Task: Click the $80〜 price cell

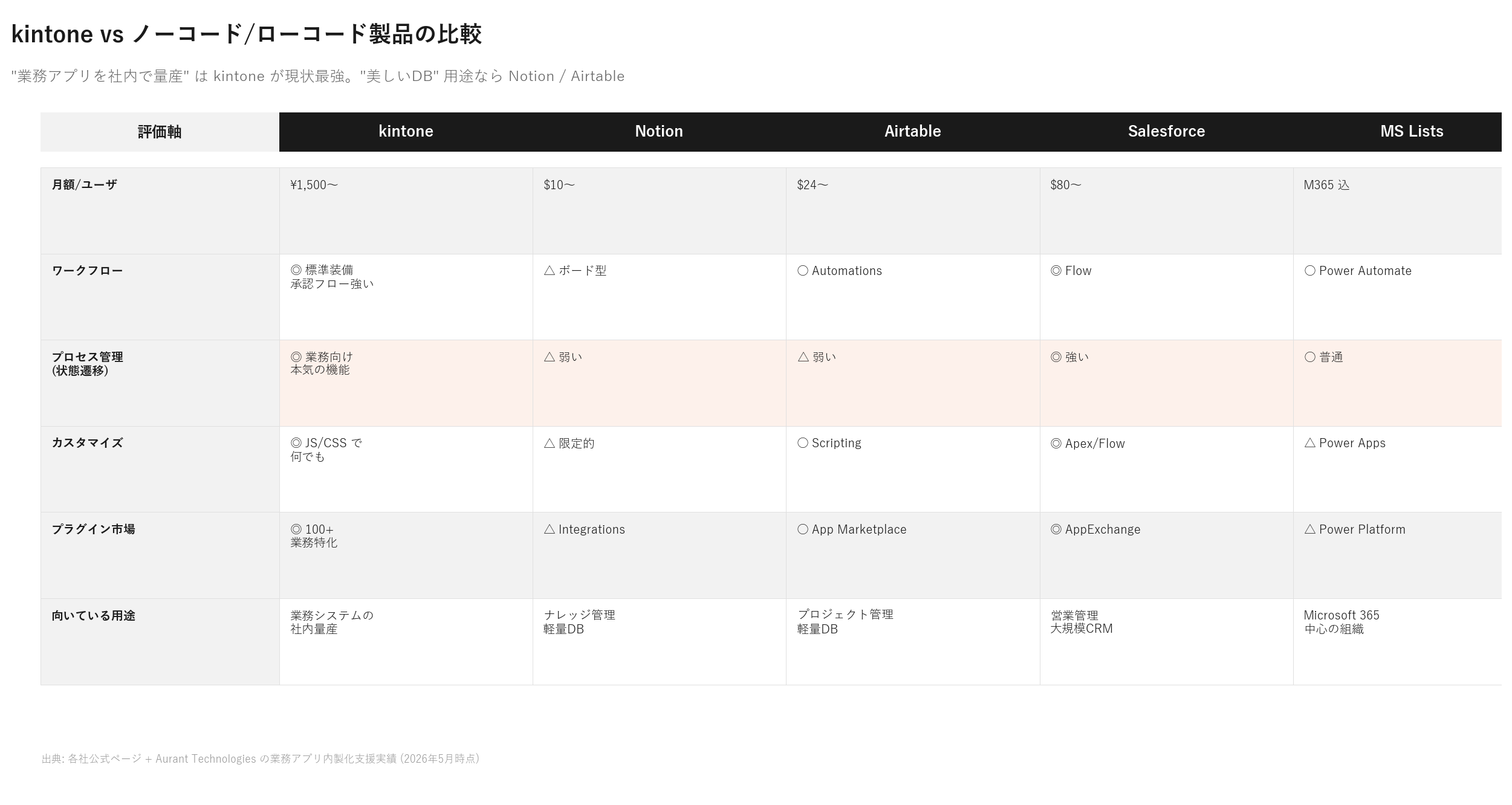Action: click(x=1166, y=211)
